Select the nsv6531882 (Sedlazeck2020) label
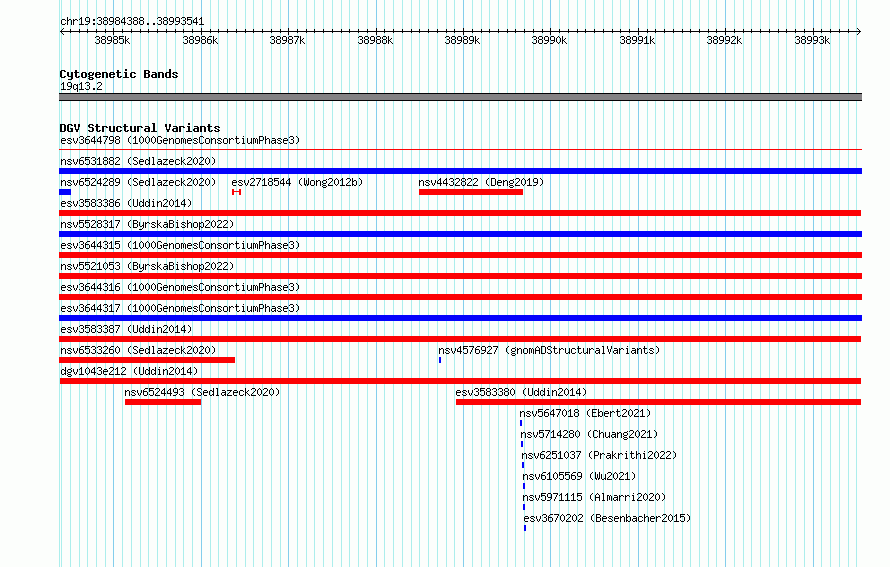890x567 pixels. [x=138, y=161]
